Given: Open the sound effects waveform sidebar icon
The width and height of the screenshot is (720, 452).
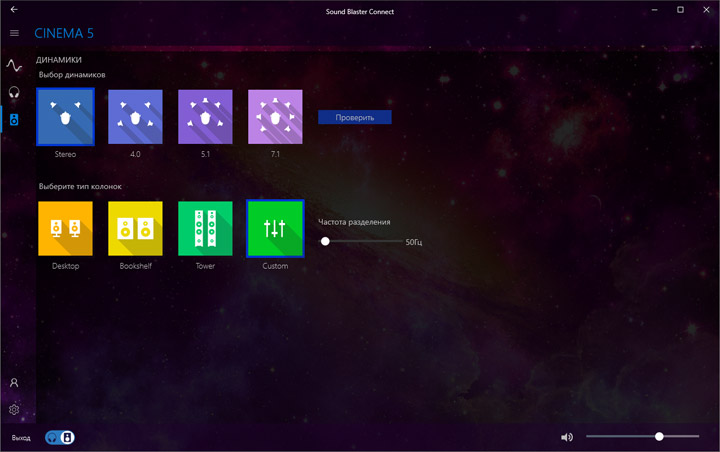Looking at the screenshot, I should tap(14, 66).
